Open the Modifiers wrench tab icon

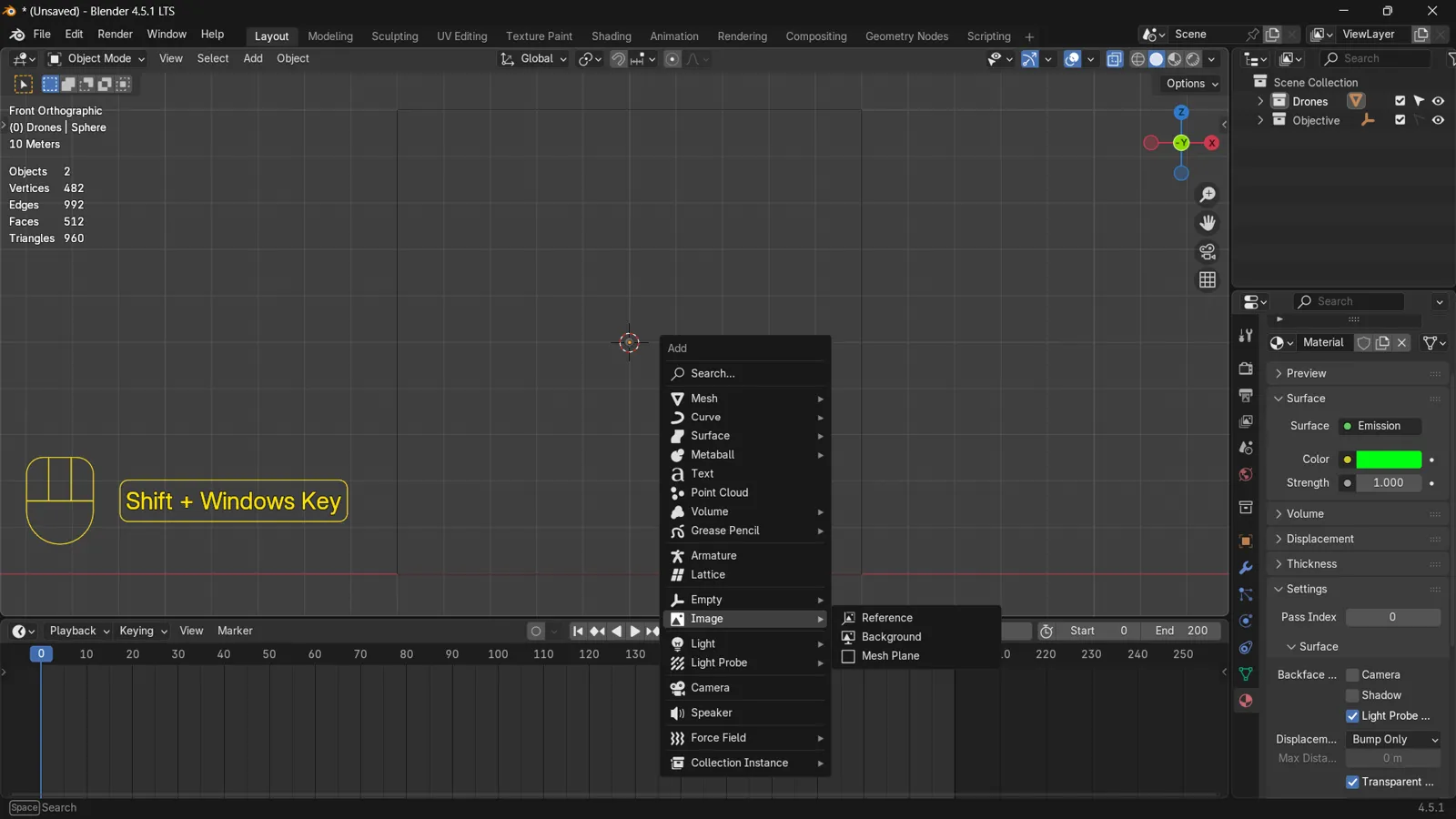click(1246, 568)
